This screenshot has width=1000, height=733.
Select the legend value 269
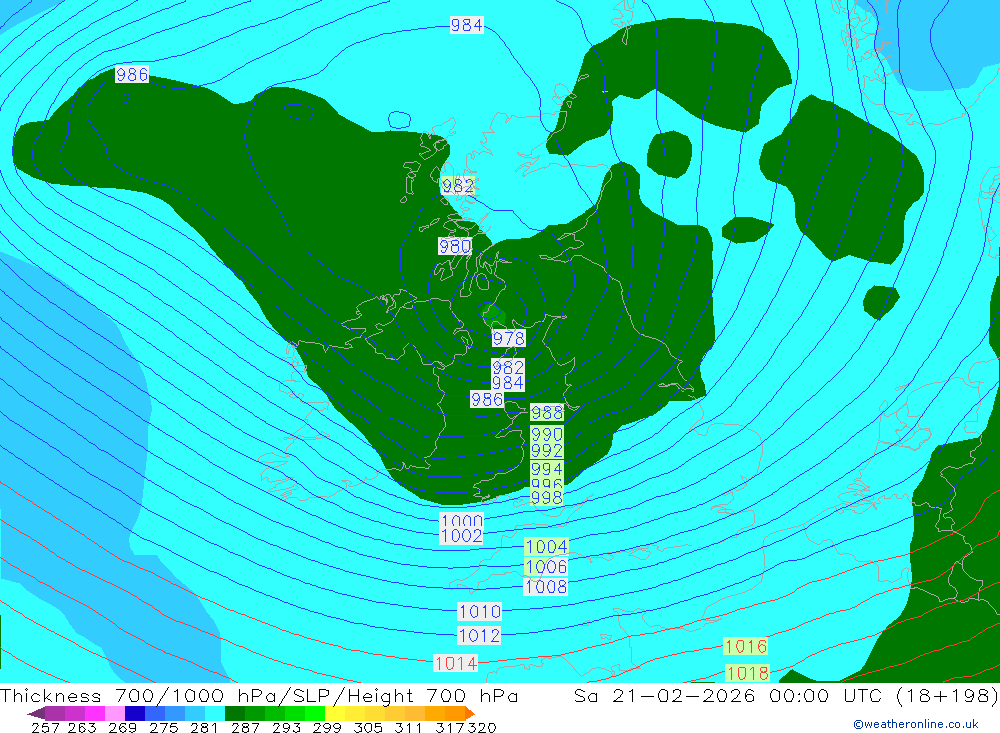coord(122,727)
